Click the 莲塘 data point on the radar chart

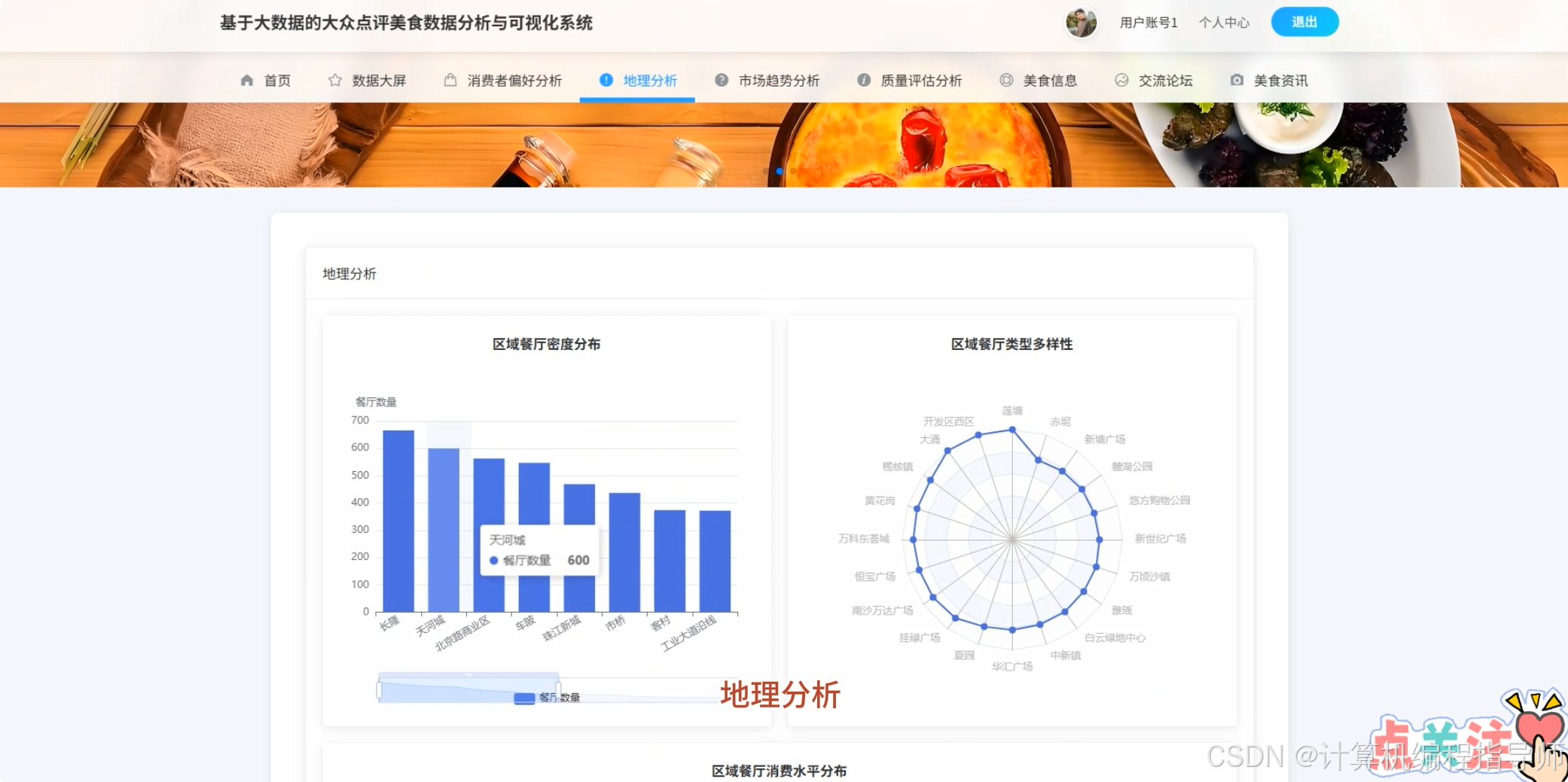1012,430
